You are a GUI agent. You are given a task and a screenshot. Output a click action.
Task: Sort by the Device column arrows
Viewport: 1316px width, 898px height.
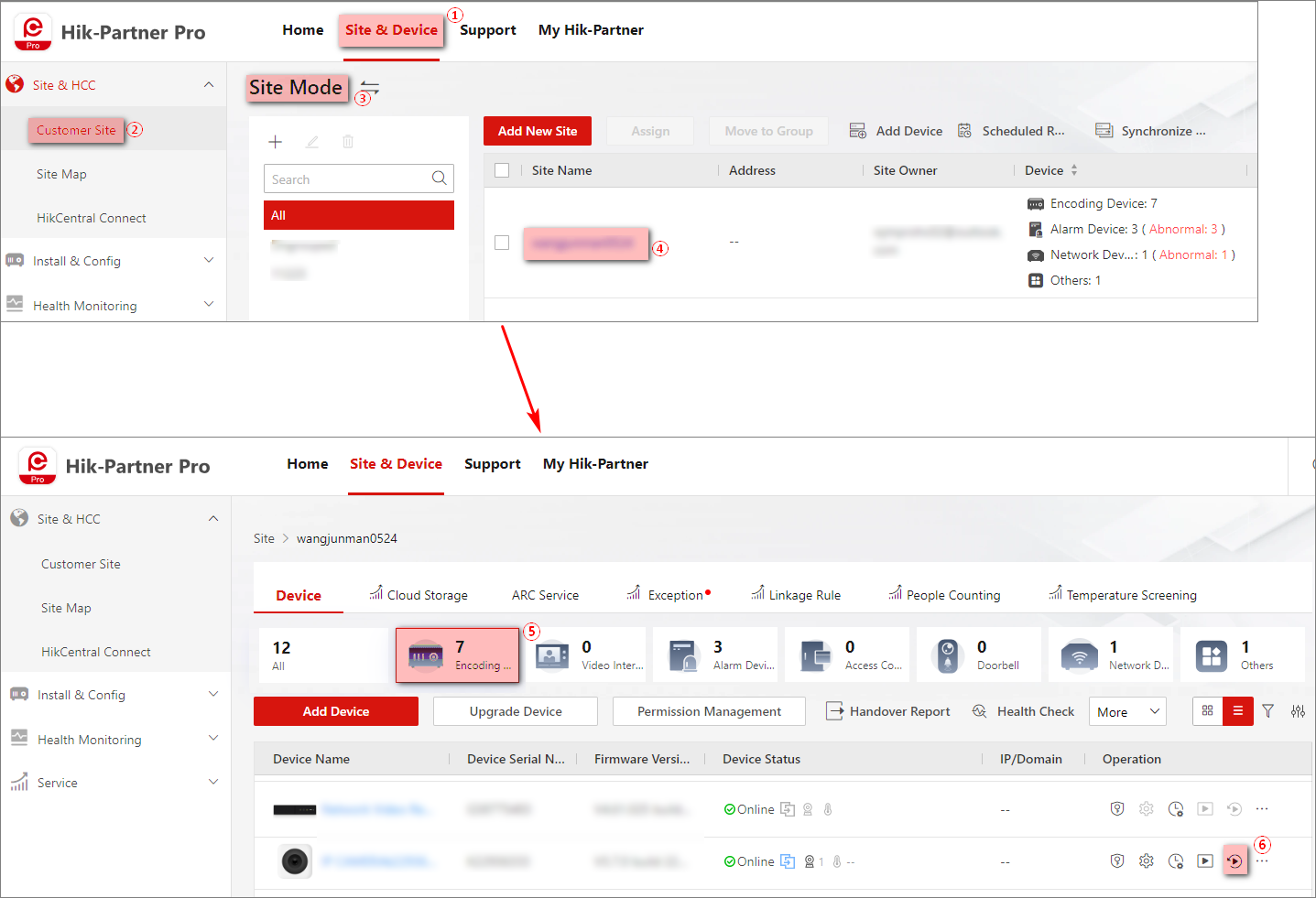point(1074,170)
